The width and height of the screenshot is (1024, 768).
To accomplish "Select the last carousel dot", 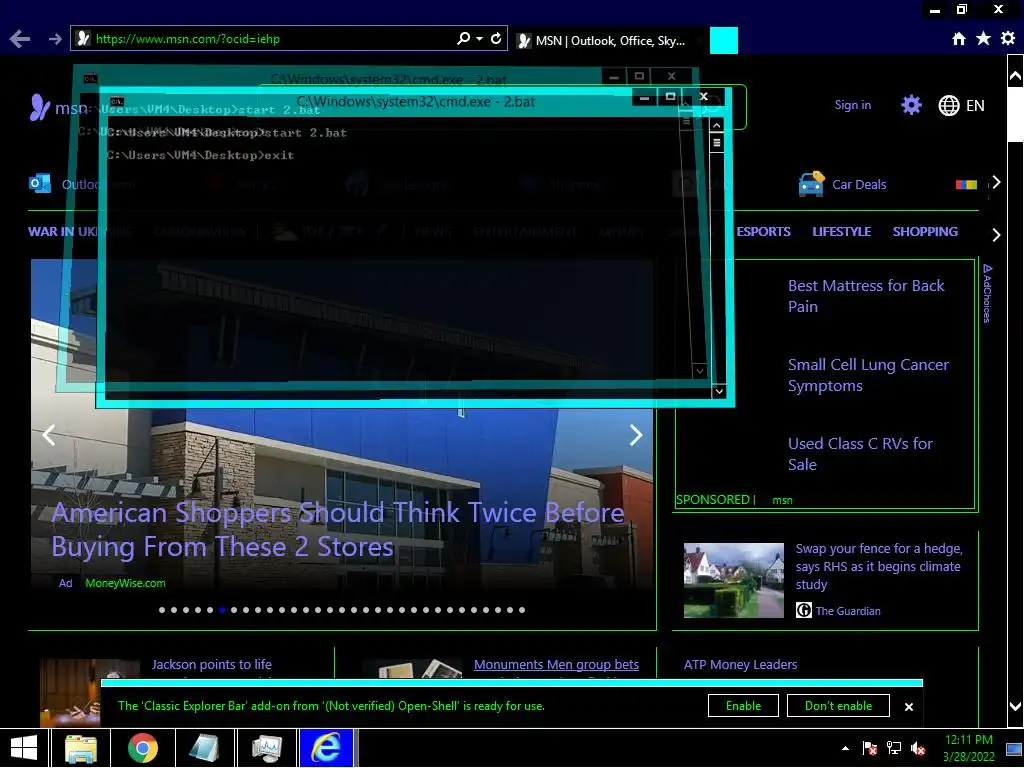I will [x=522, y=610].
